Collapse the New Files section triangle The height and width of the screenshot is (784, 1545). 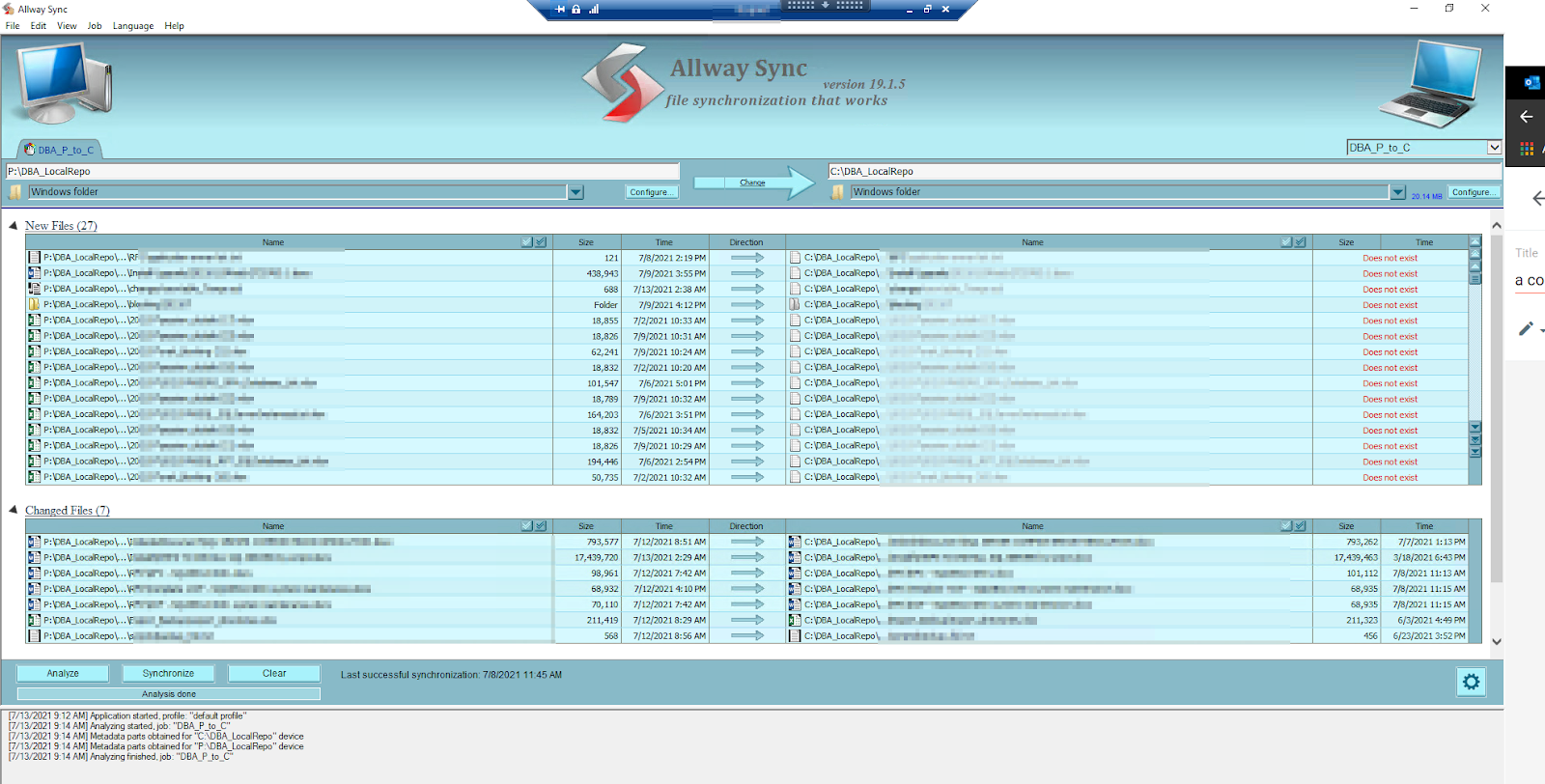coord(14,225)
